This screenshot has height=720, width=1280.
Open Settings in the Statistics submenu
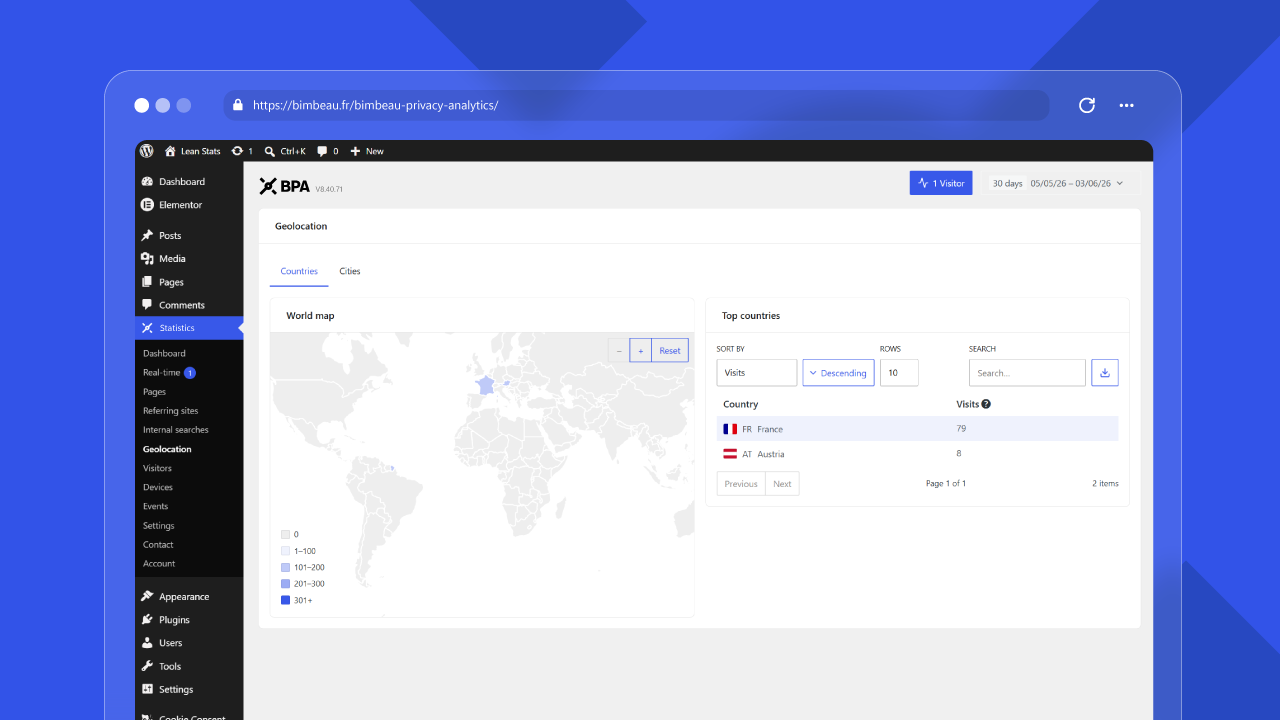159,526
